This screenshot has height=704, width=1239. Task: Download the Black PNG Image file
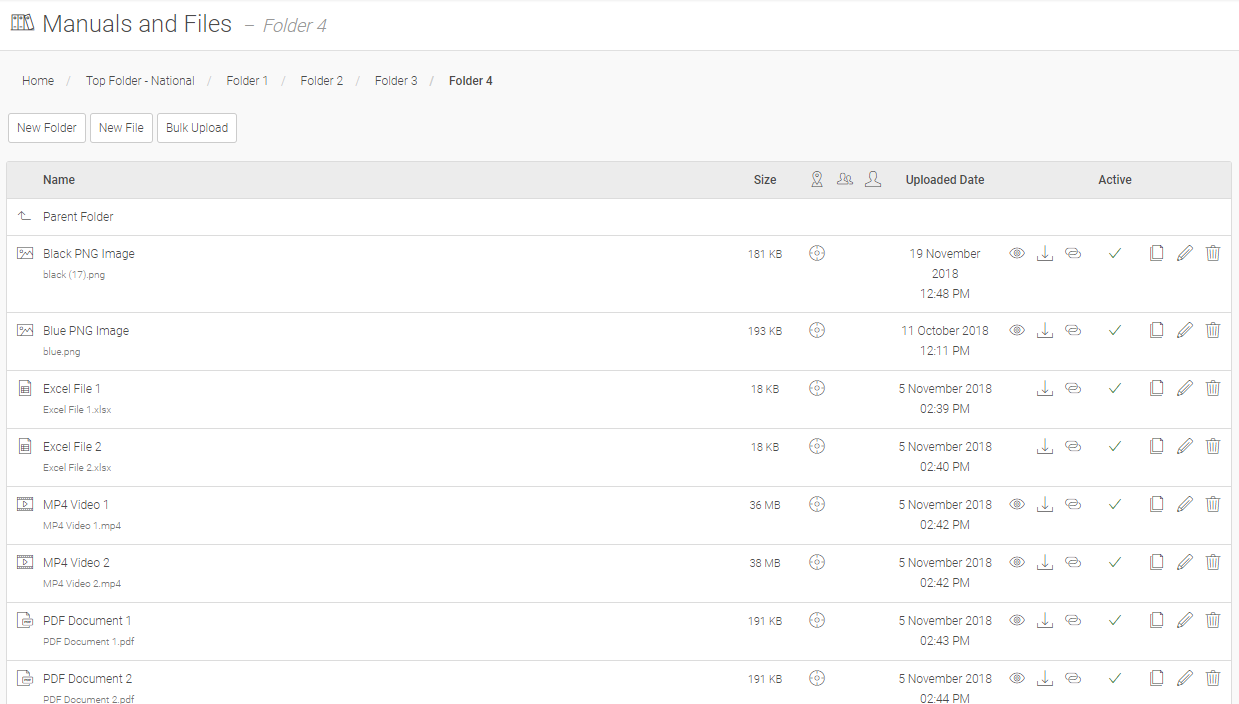point(1045,254)
